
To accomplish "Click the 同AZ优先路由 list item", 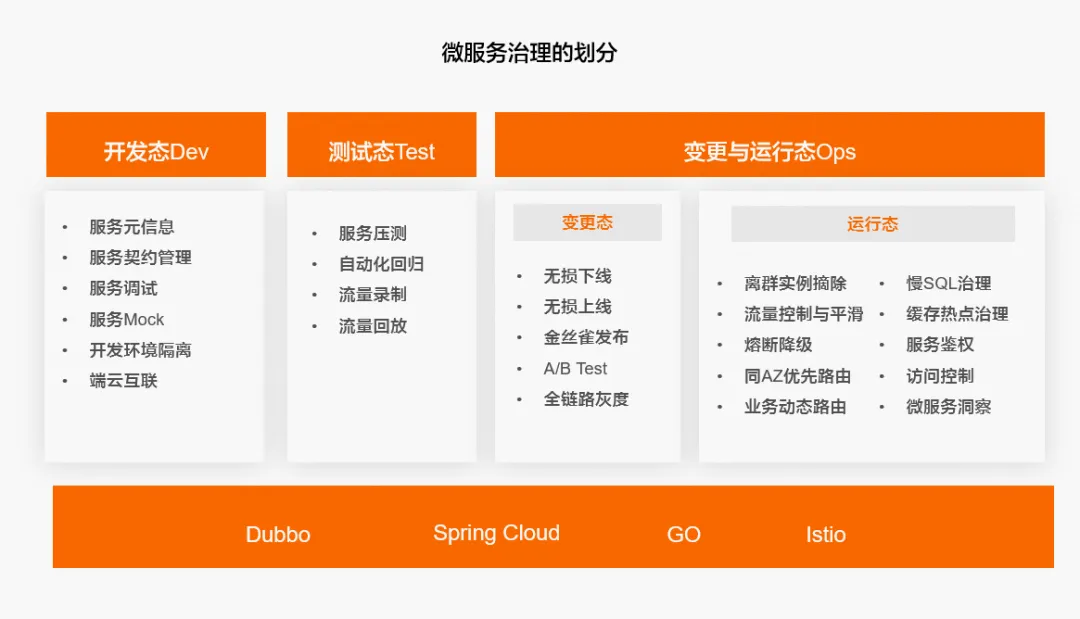I will 798,376.
